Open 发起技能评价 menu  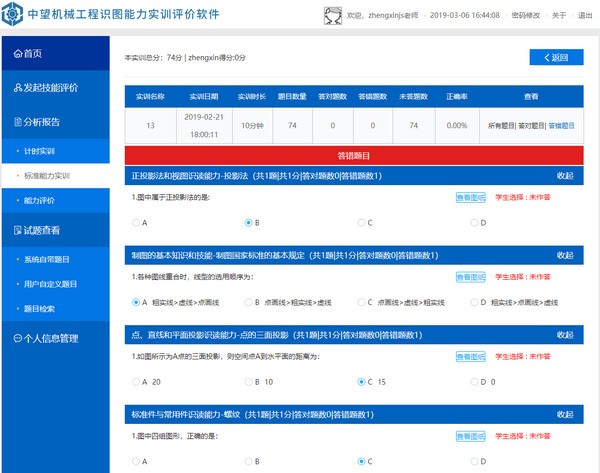55,88
